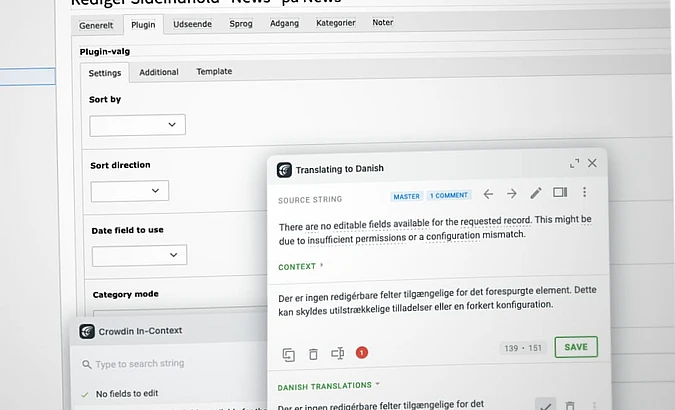Save the Danish translation
Screen dimensions: 675x410
click(x=576, y=347)
